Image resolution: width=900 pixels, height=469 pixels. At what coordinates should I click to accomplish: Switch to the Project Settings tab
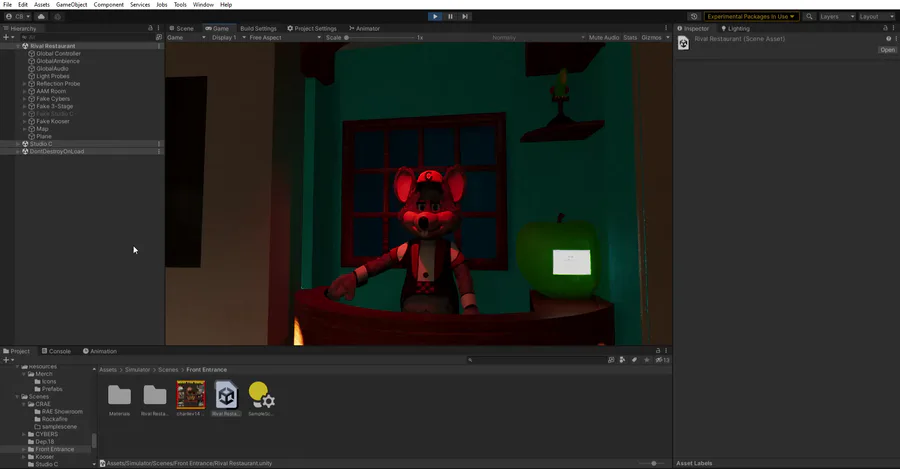point(312,28)
